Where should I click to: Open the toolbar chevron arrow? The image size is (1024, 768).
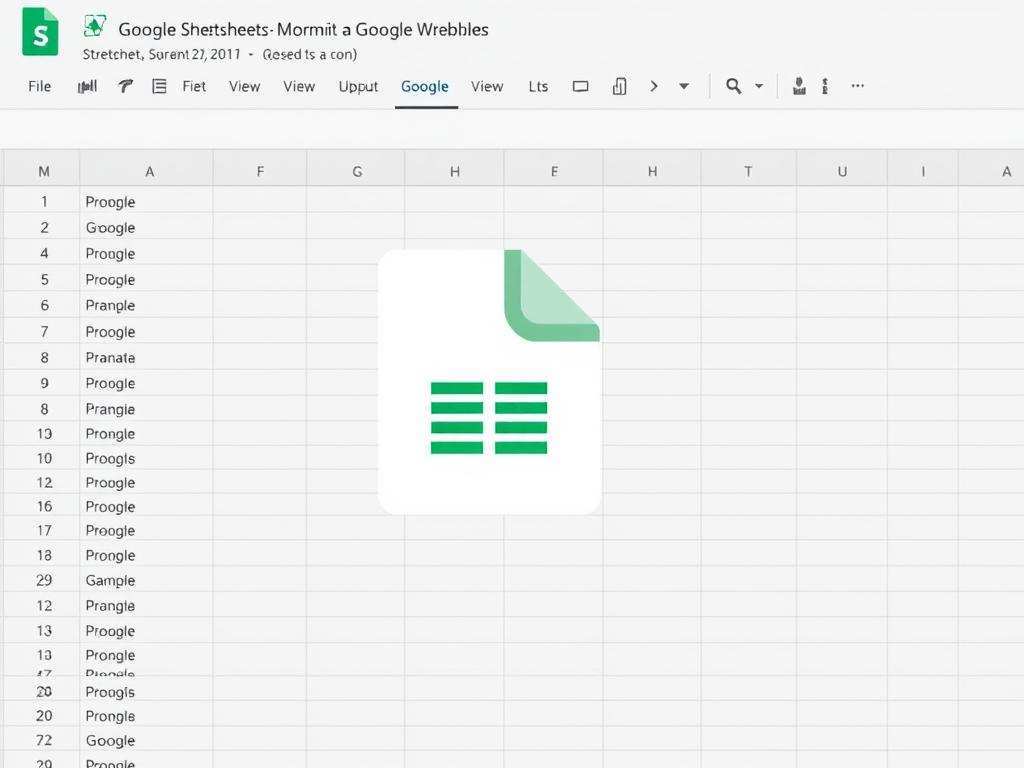coord(653,86)
